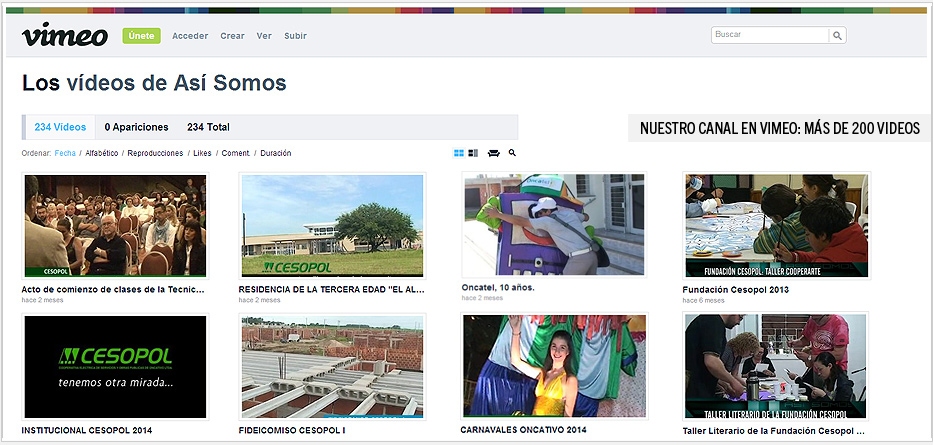Click title 'RESIDENCIA DE LA TERCERA EDAD'
Viewport: 933px width, 445px height.
point(332,290)
